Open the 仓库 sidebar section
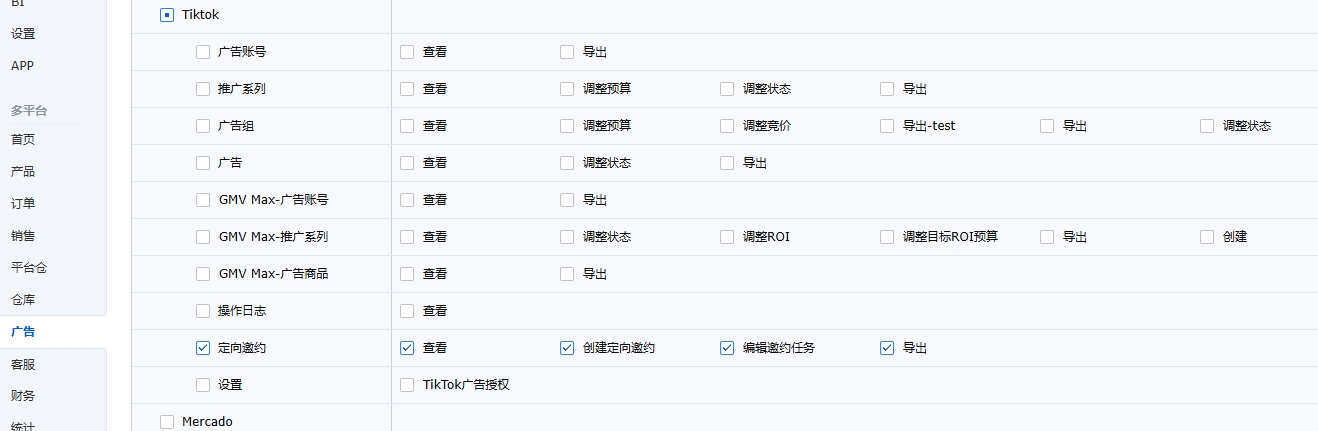1318x431 pixels. (x=23, y=300)
